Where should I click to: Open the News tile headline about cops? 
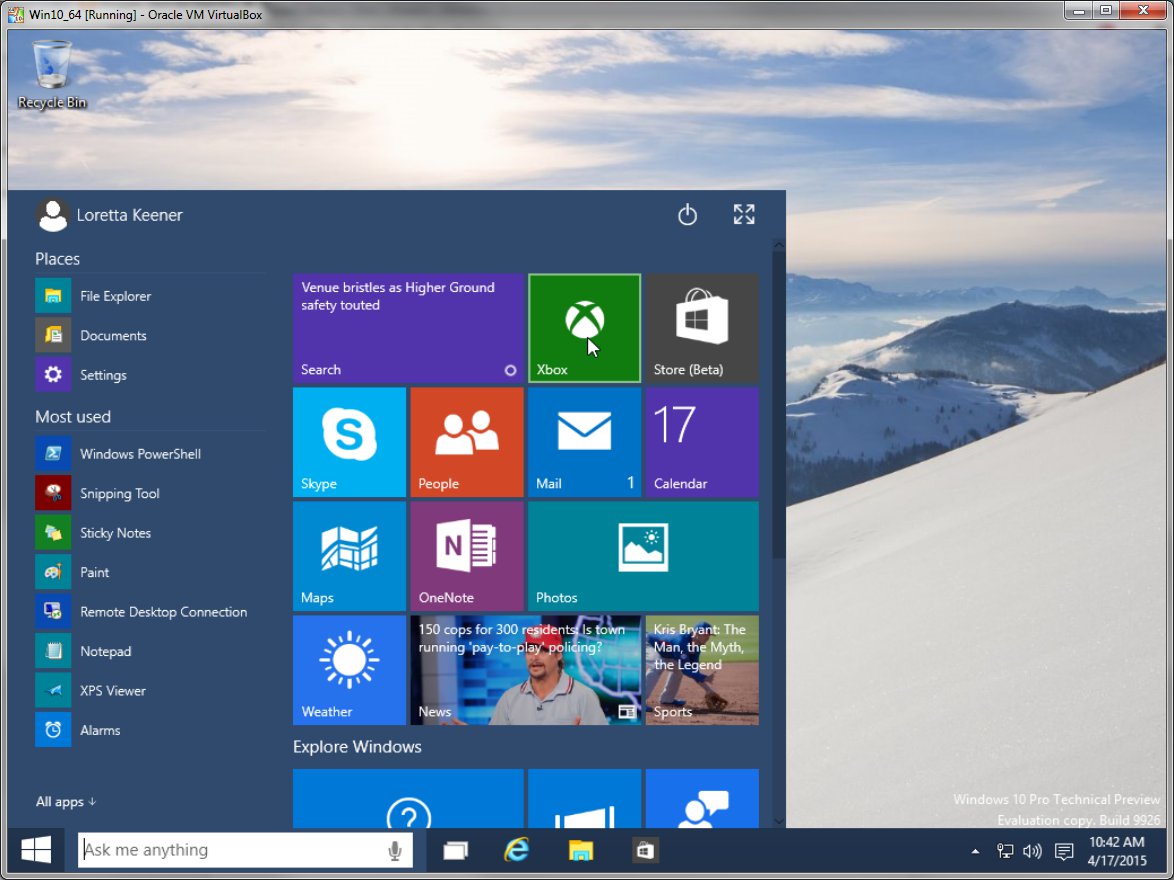(x=525, y=670)
